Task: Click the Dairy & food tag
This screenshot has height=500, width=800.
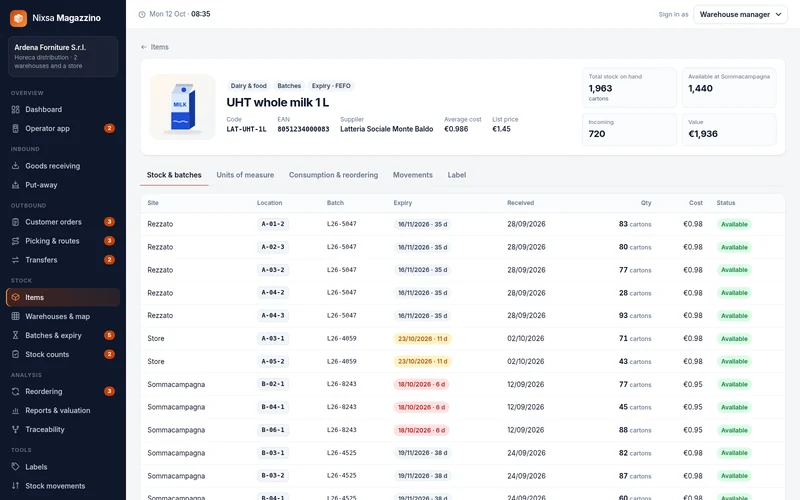Action: (248, 86)
